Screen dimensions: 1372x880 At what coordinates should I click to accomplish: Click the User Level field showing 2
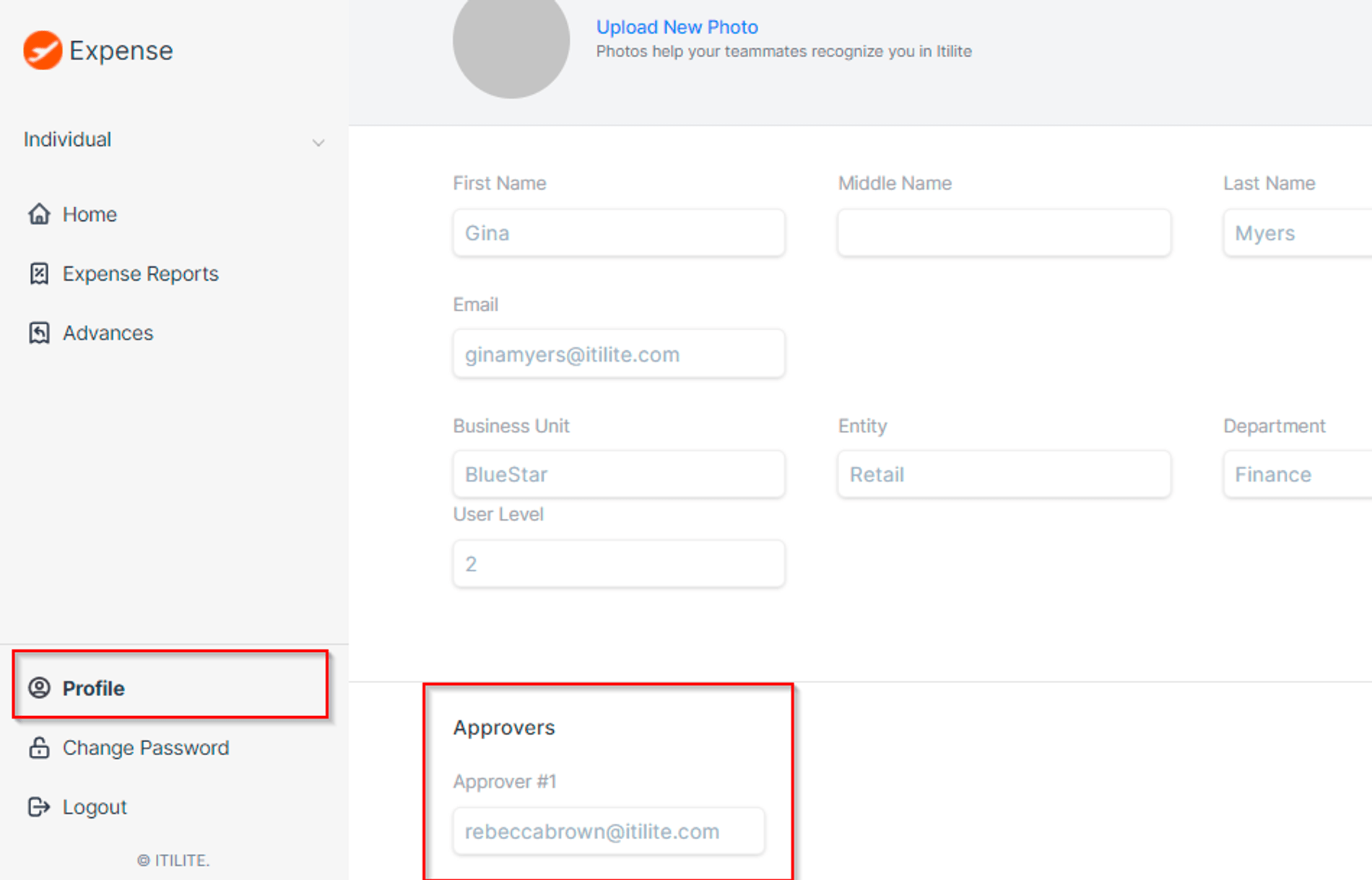coord(619,563)
